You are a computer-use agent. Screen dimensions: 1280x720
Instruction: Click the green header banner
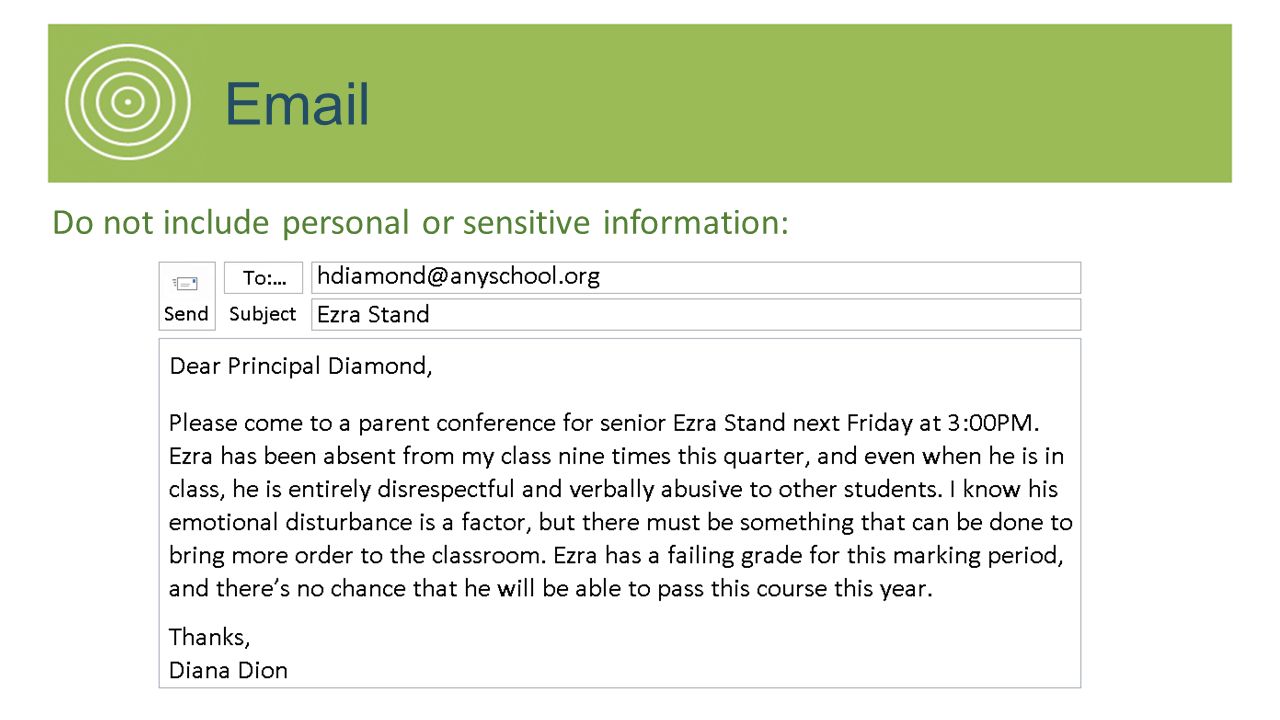(640, 103)
